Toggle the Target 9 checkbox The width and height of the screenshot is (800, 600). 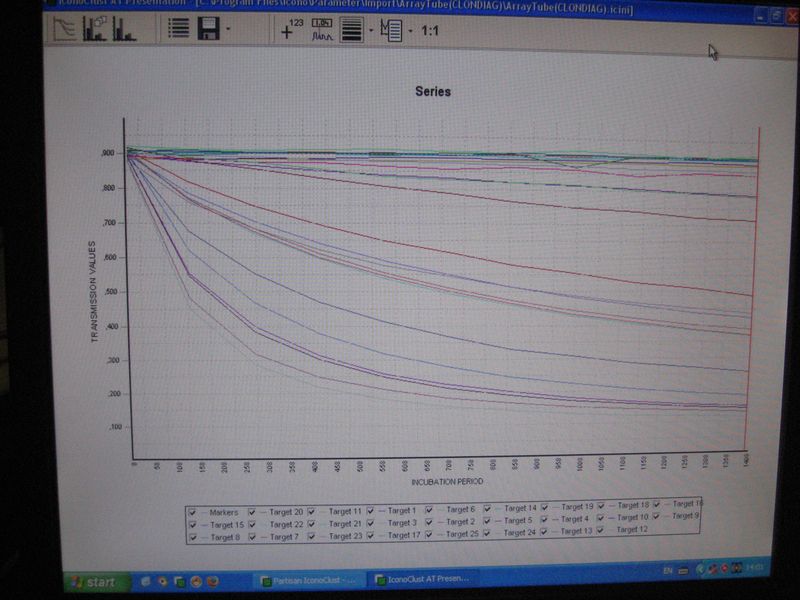coord(656,516)
